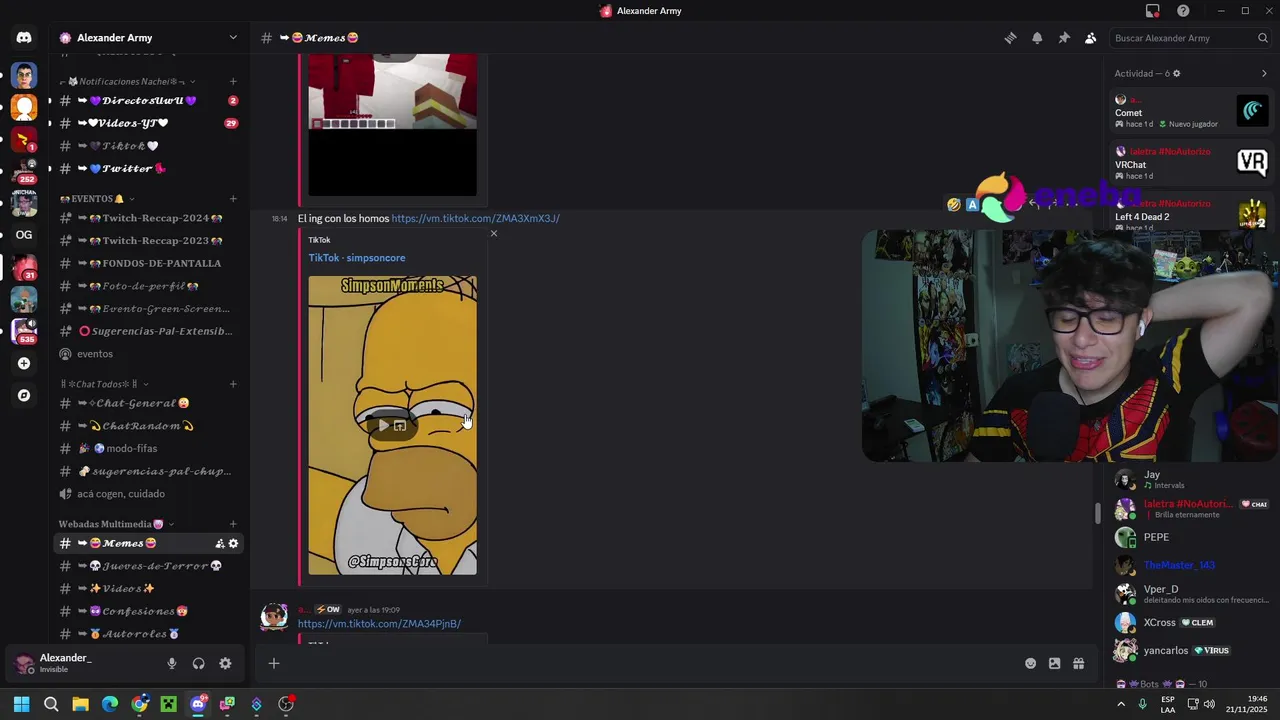1280x720 pixels.
Task: Open tiktok link ZMA34PjnB
Action: point(379,624)
